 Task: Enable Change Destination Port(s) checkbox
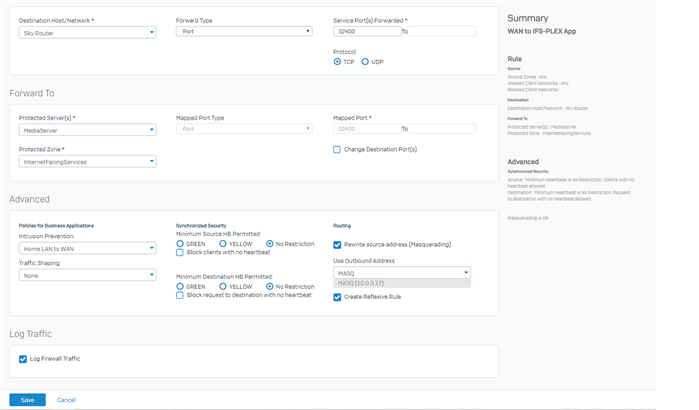337,149
